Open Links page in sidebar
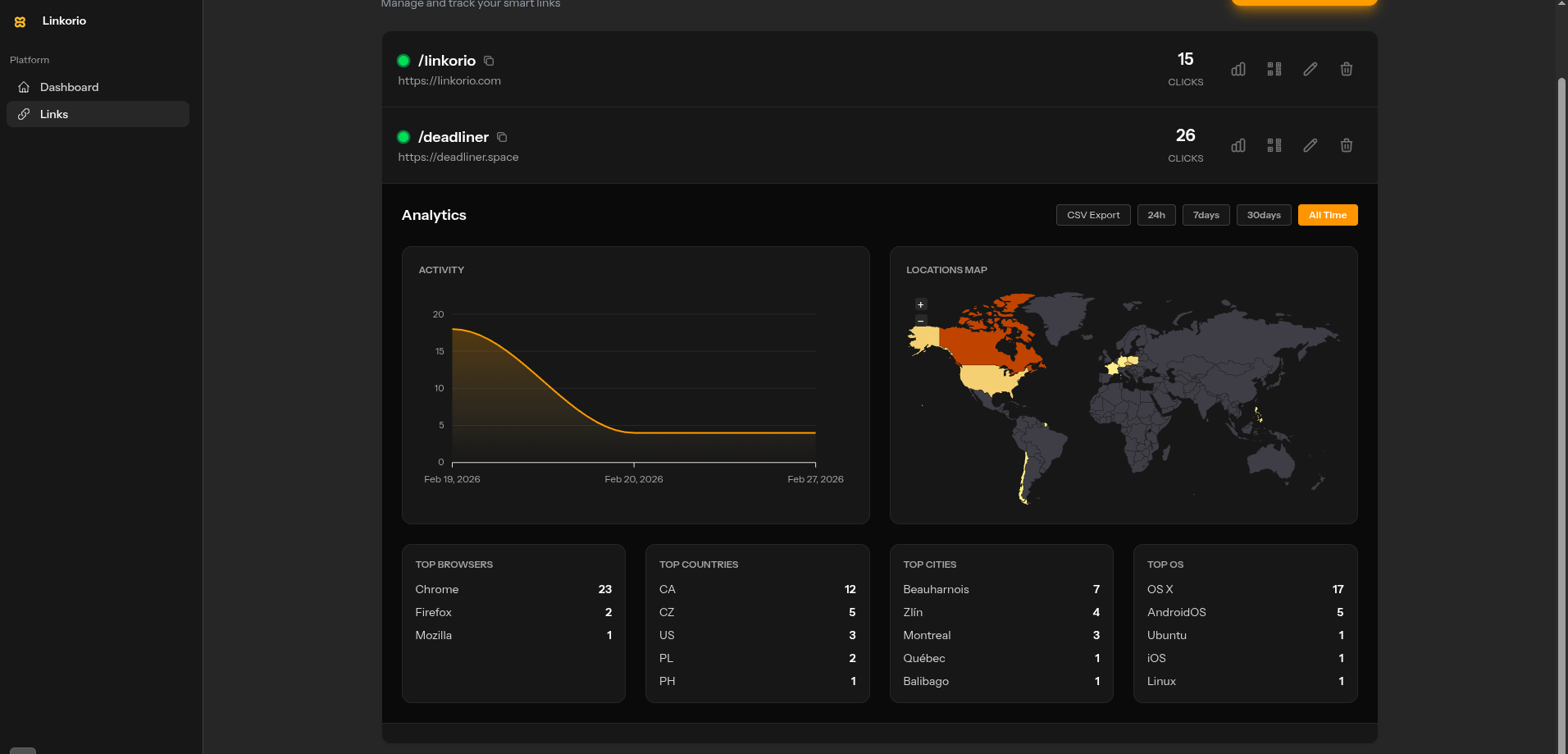The height and width of the screenshot is (754, 1568). pyautogui.click(x=54, y=114)
